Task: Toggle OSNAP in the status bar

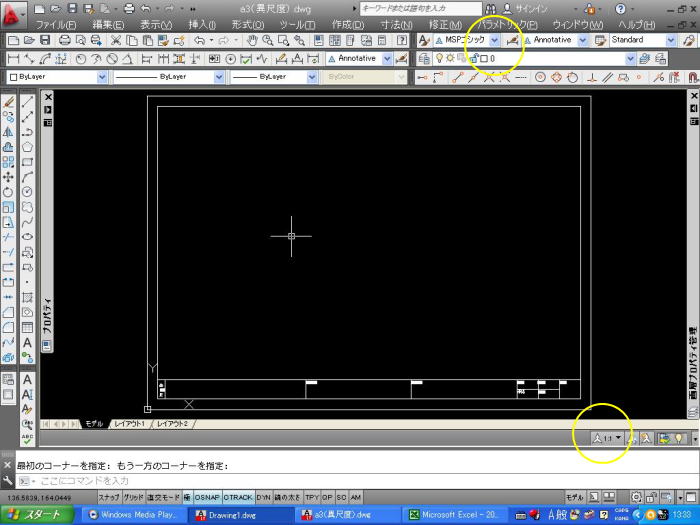Action: coord(207,497)
